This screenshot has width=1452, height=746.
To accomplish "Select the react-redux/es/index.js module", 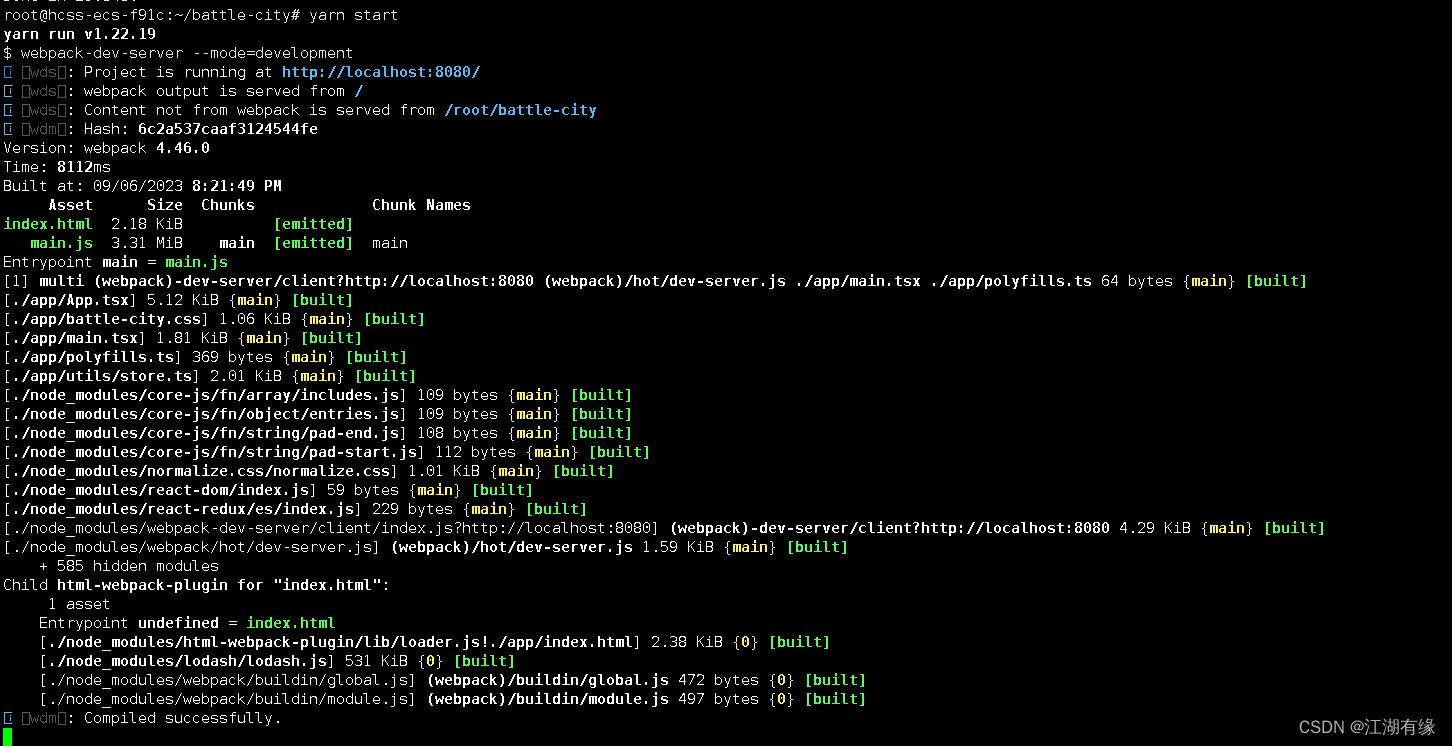I will click(295, 509).
